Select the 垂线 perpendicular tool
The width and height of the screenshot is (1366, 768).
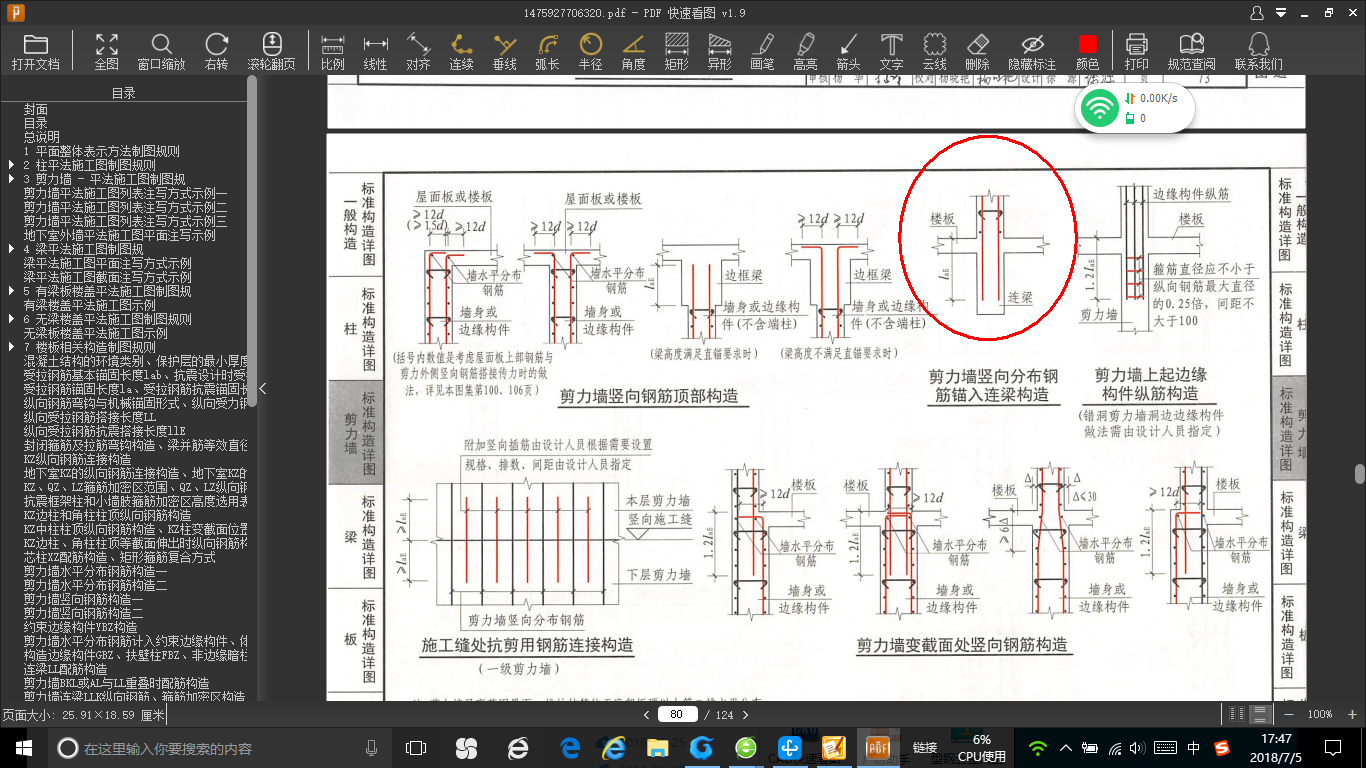point(505,52)
